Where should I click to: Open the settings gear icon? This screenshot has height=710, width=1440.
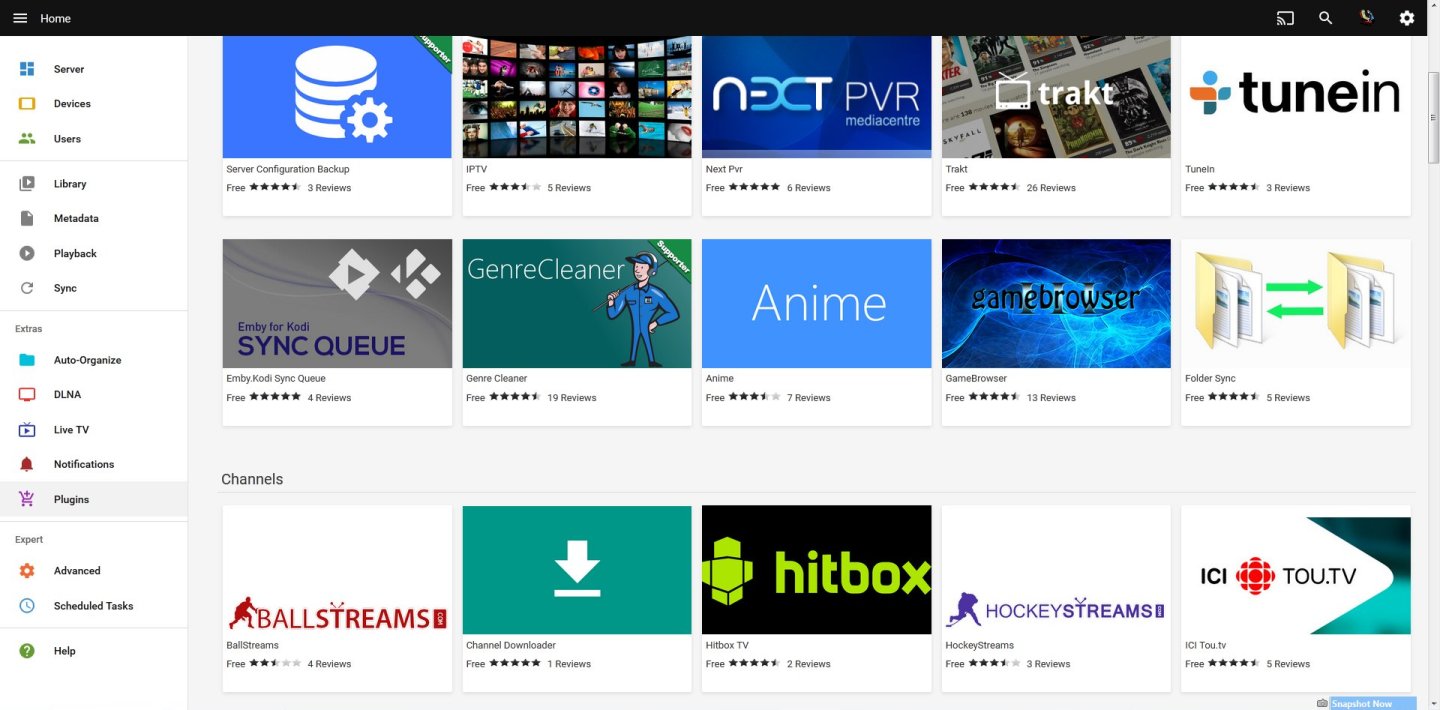tap(1407, 18)
